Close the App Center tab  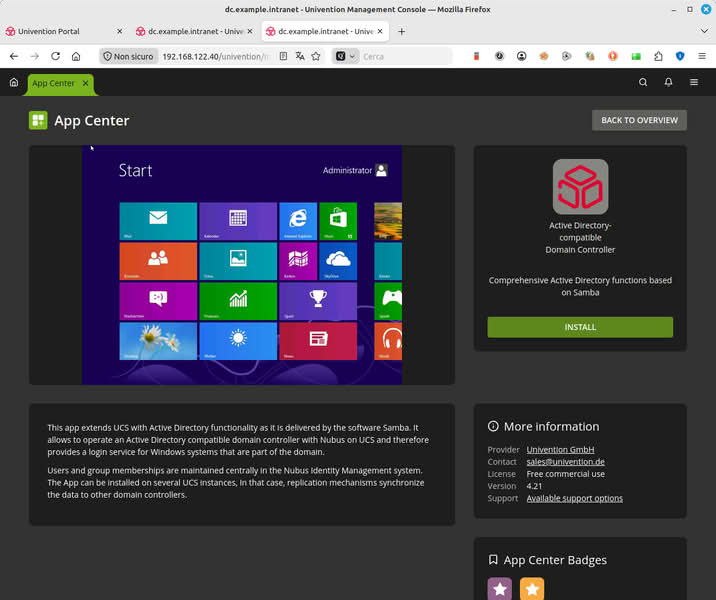tap(85, 83)
